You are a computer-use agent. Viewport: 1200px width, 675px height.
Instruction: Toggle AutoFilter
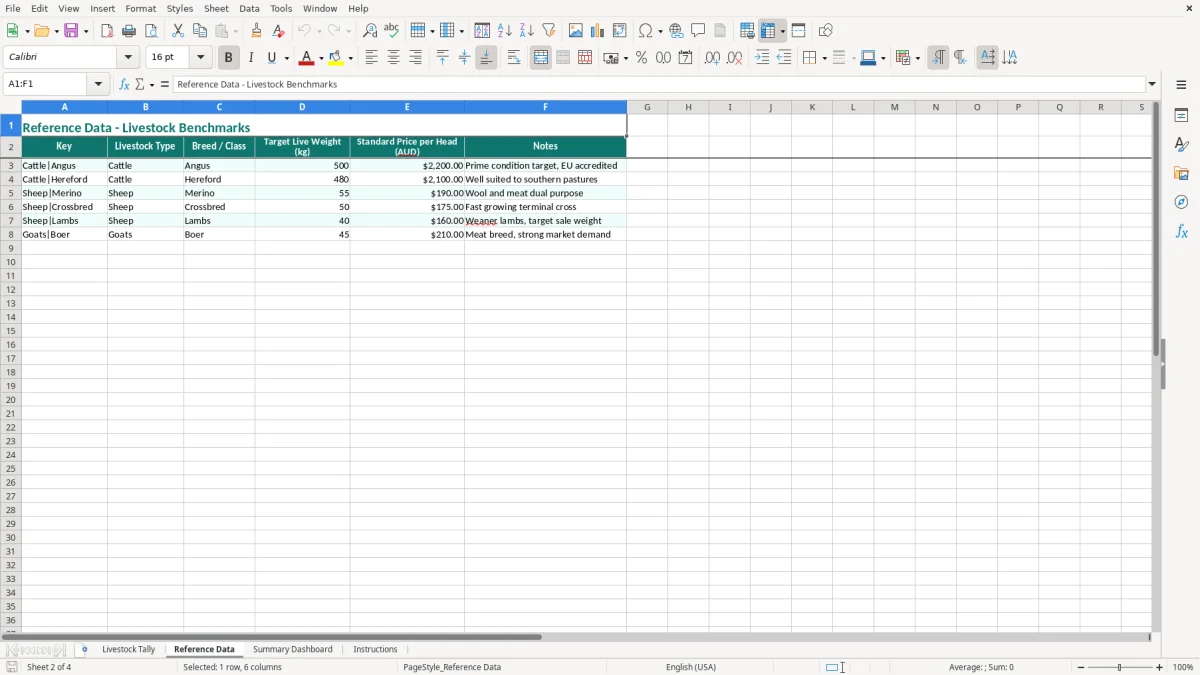click(x=549, y=31)
